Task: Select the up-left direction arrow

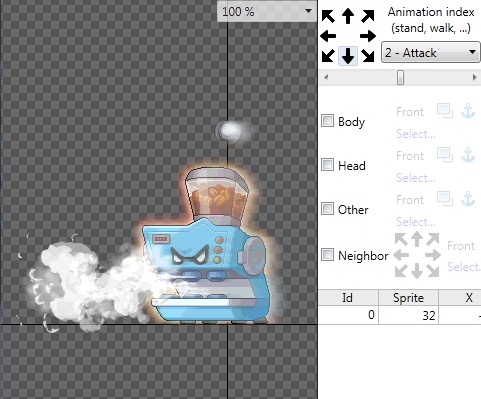Action: pos(328,16)
